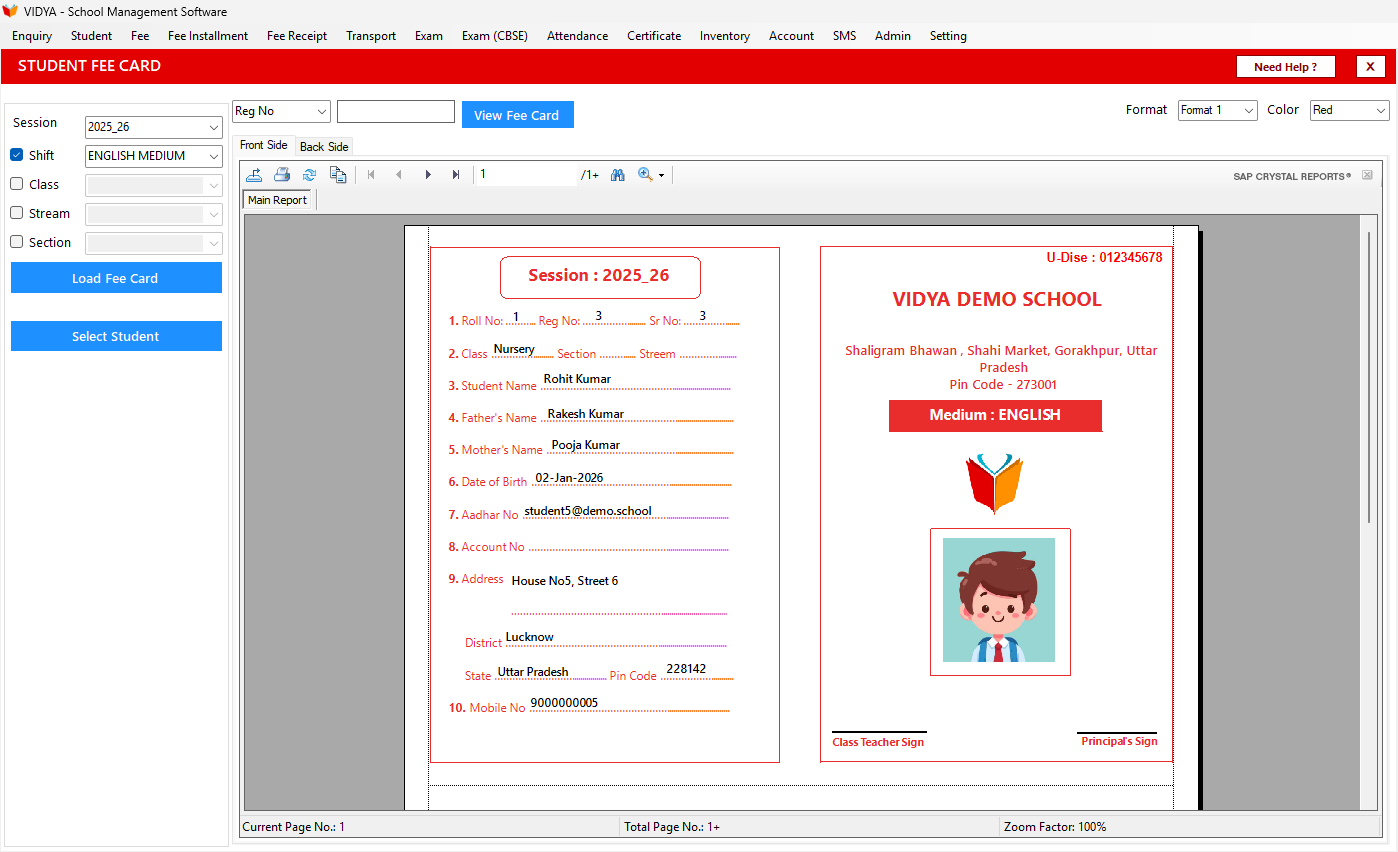1398x852 pixels.
Task: Open the Admin menu
Action: (893, 36)
